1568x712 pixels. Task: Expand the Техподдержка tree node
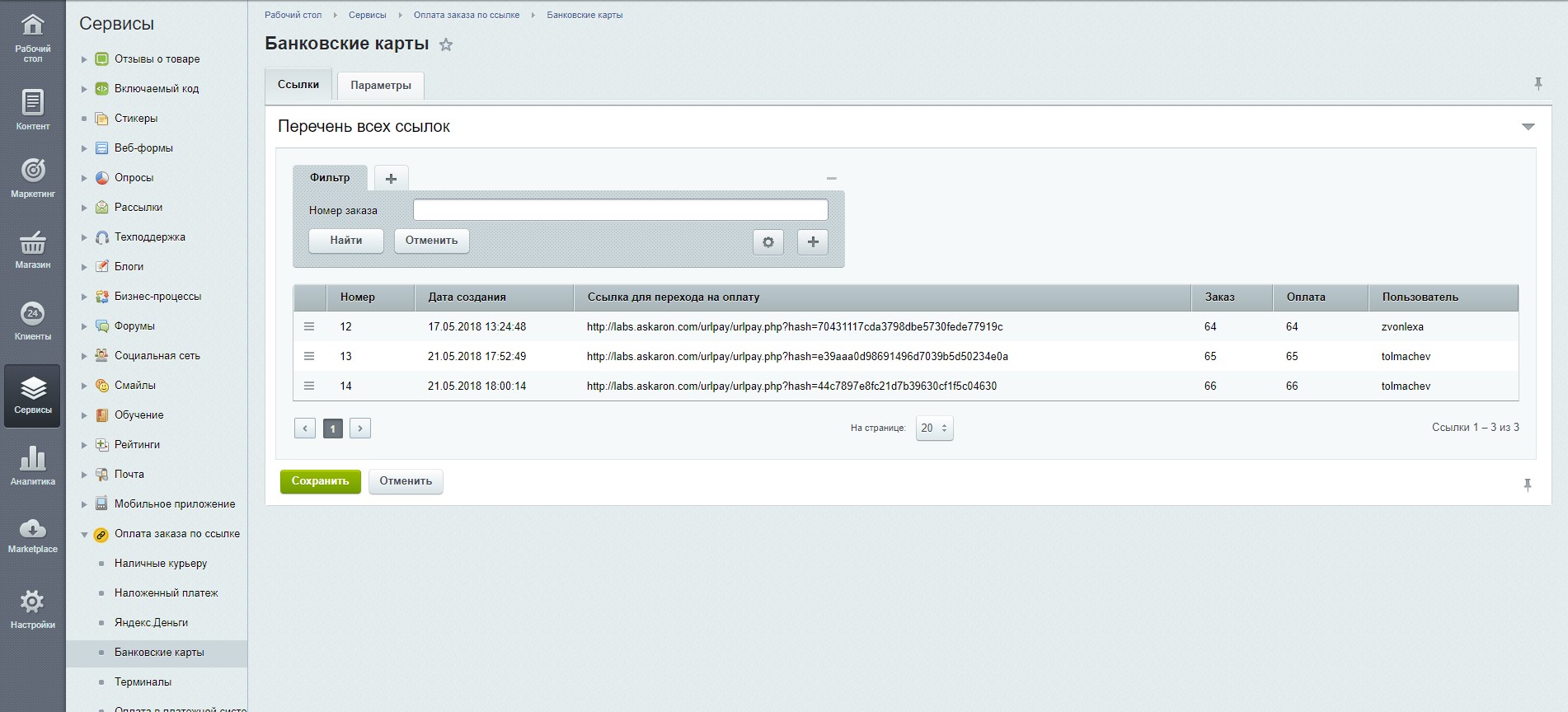[84, 237]
